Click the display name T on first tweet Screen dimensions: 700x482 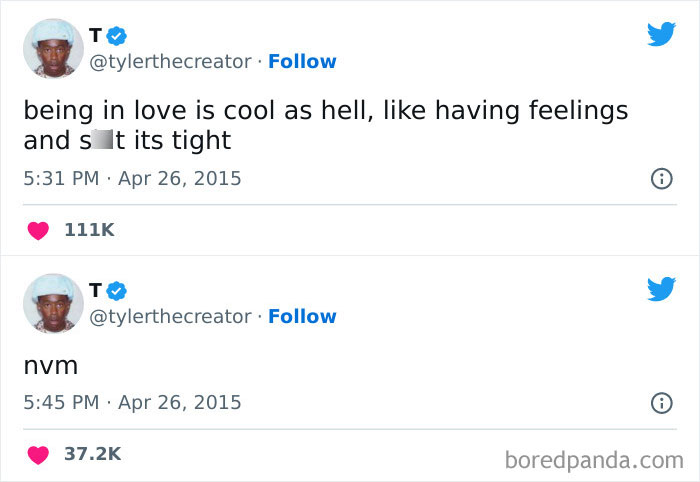tap(95, 36)
